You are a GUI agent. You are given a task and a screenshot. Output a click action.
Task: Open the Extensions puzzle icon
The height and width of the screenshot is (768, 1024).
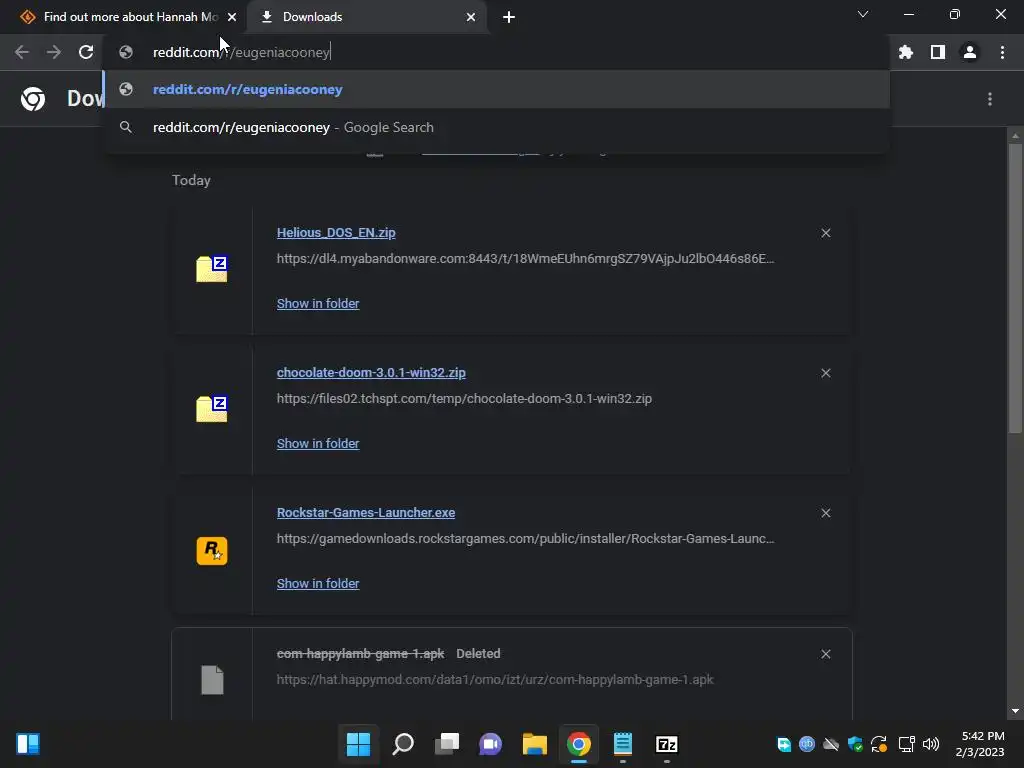pyautogui.click(x=906, y=52)
